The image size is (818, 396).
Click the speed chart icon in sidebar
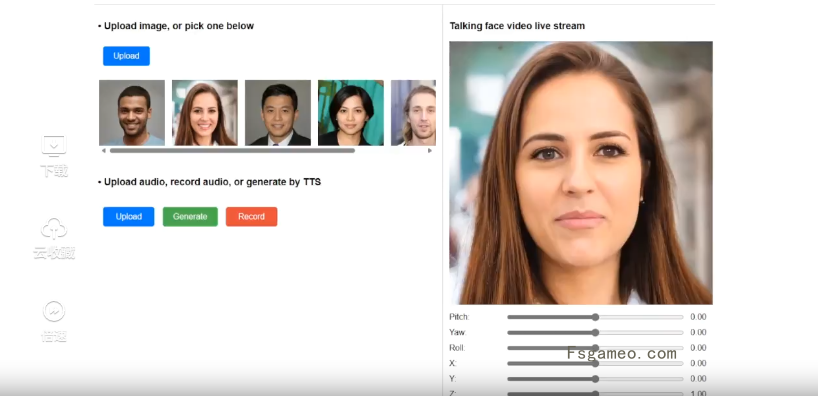coord(54,311)
